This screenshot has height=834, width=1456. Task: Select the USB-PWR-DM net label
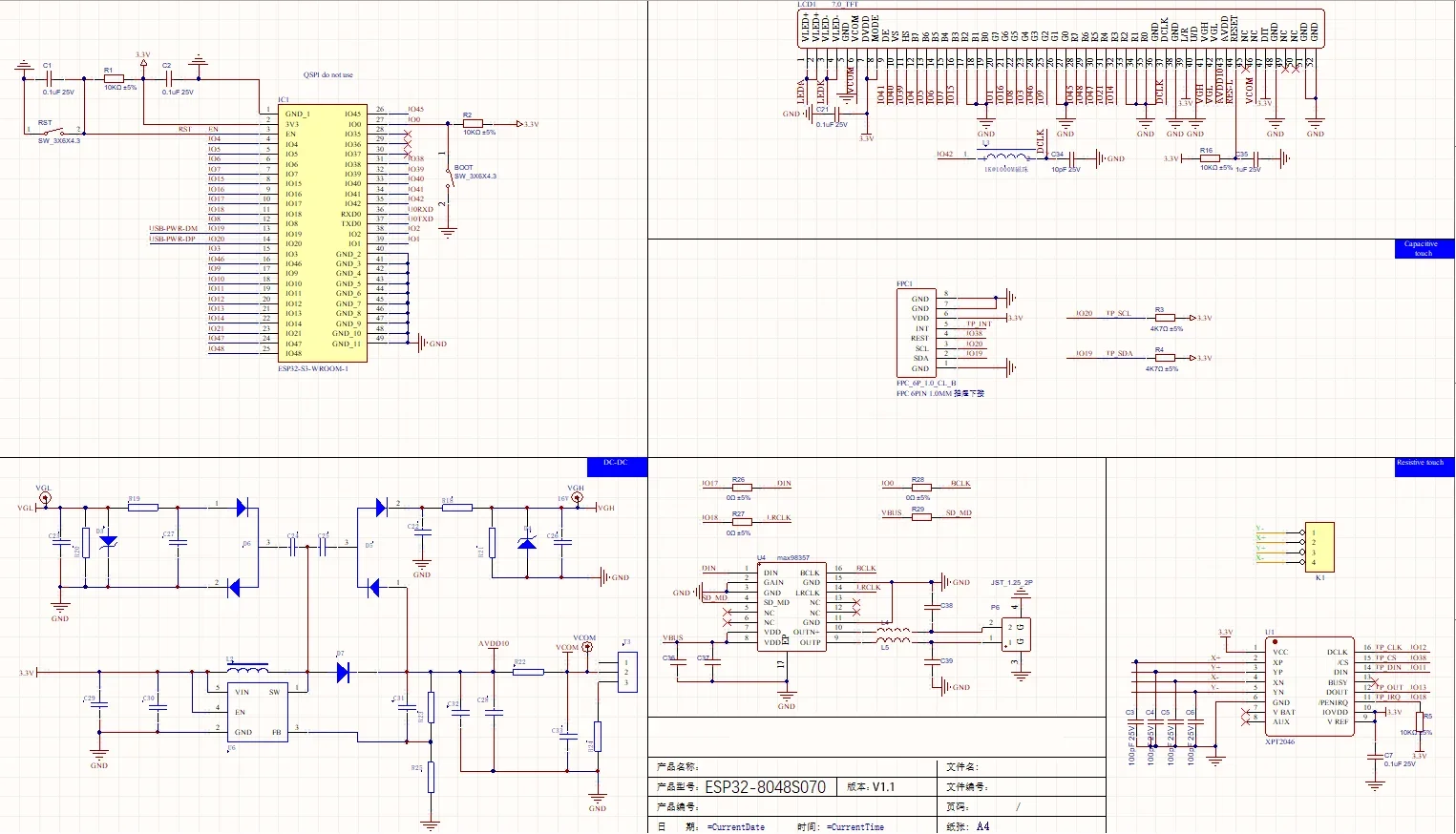(173, 229)
